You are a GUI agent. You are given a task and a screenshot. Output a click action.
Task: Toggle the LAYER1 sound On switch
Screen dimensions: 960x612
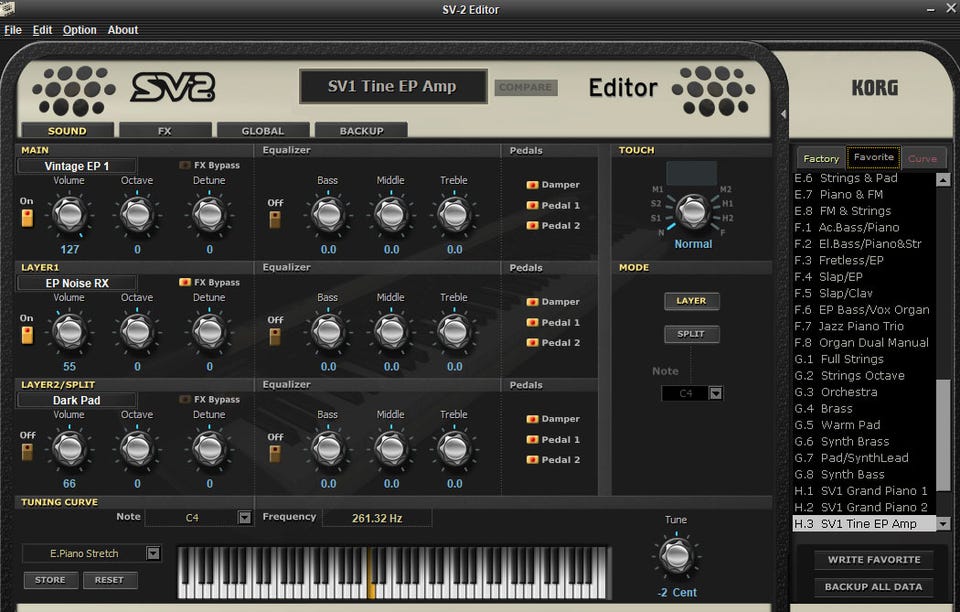[x=27, y=335]
